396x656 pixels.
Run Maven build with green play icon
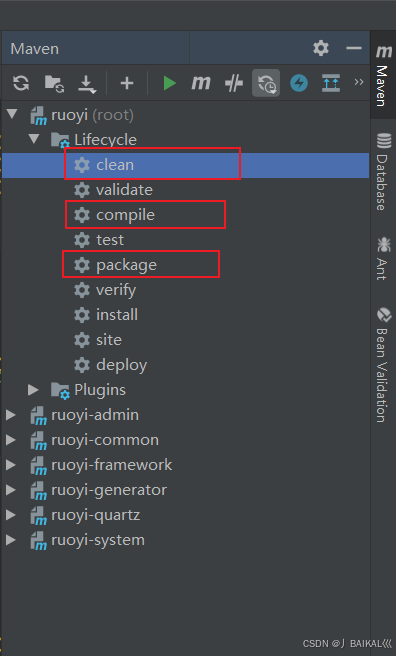pos(169,83)
